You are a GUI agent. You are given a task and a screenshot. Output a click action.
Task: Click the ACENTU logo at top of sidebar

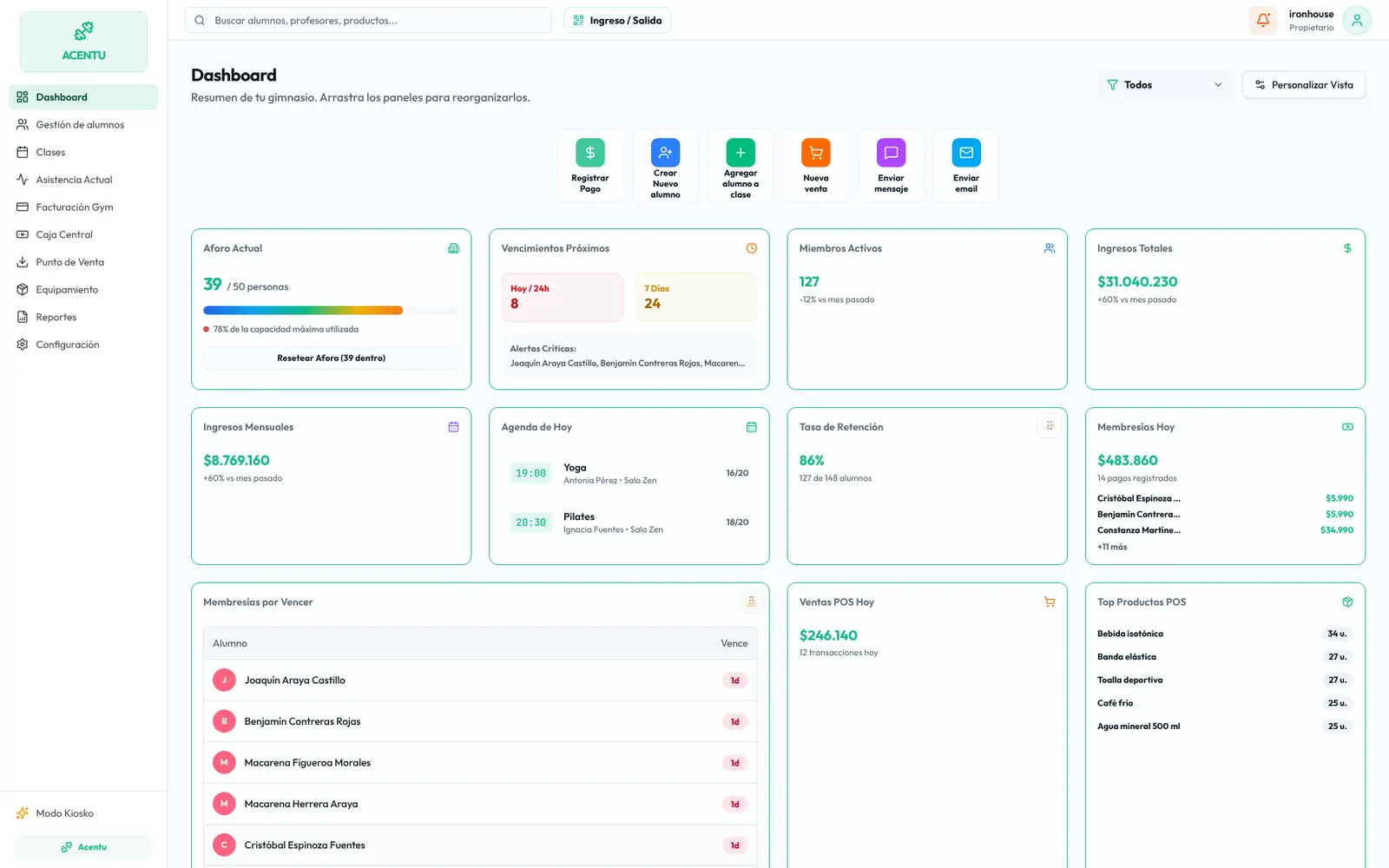coord(83,42)
